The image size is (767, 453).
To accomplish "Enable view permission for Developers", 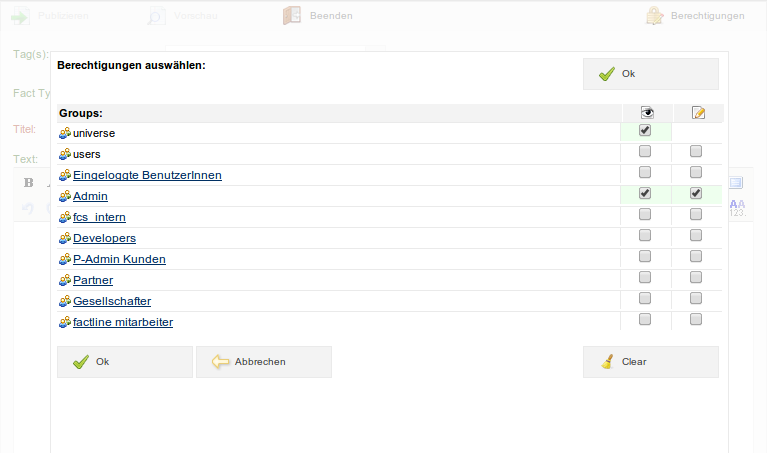I will 645,236.
